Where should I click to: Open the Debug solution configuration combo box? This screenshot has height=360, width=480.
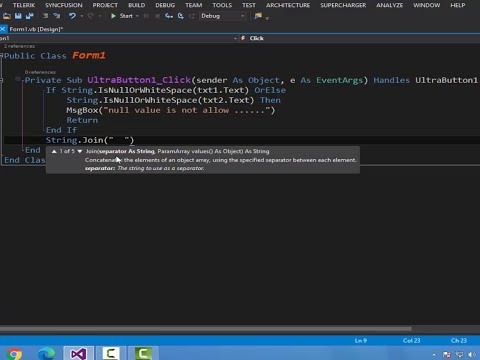tap(223, 16)
